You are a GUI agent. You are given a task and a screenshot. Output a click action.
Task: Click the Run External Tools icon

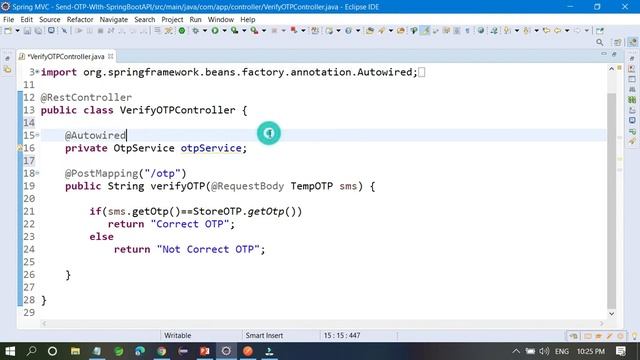254,31
